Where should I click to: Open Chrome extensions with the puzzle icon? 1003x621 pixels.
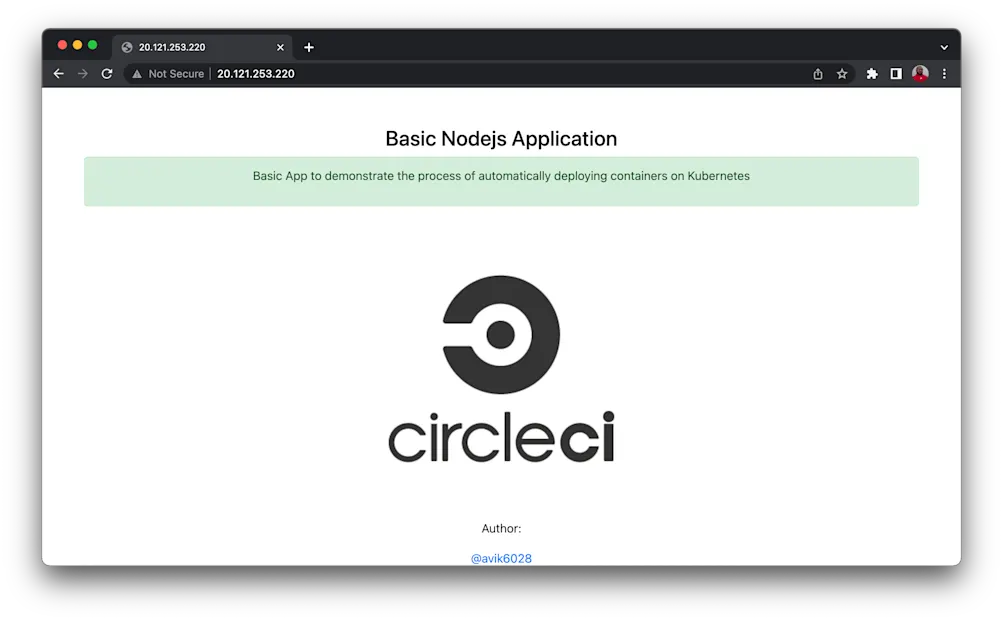(871, 73)
